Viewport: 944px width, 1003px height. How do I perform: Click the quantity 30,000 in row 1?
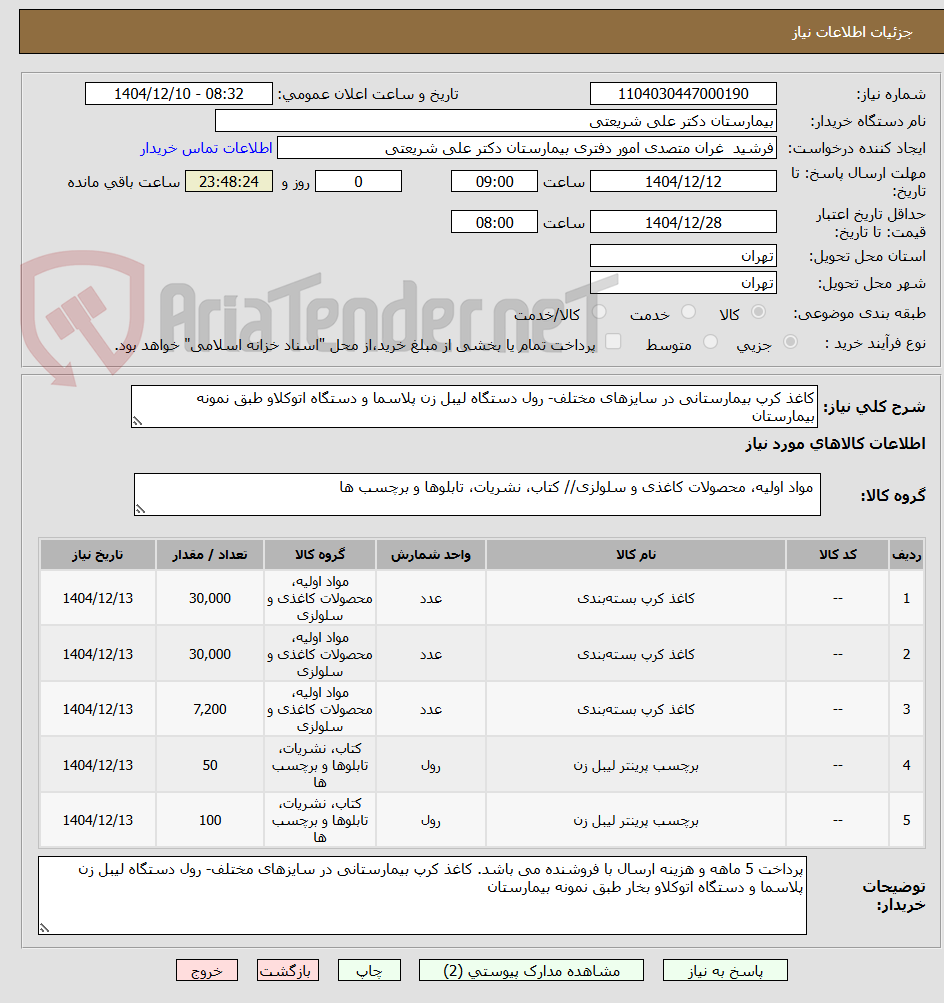210,598
